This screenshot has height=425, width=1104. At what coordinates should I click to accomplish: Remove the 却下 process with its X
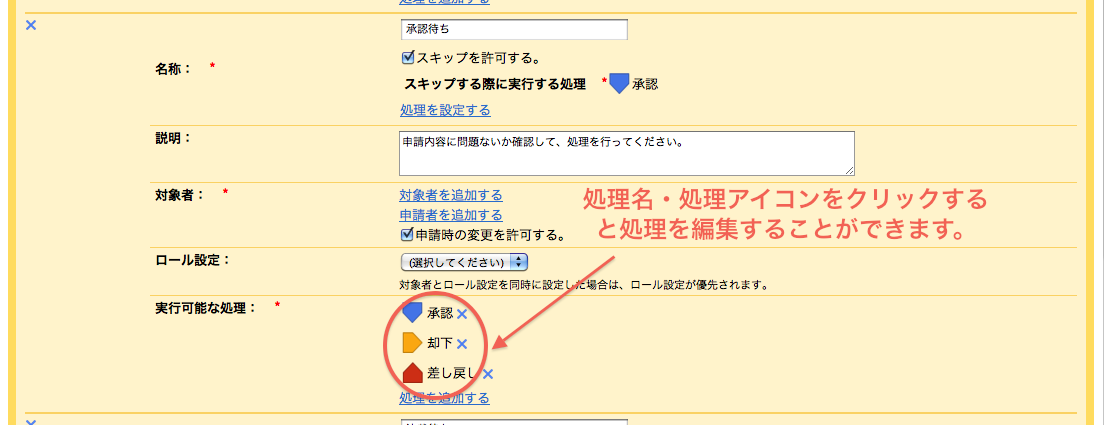(462, 344)
